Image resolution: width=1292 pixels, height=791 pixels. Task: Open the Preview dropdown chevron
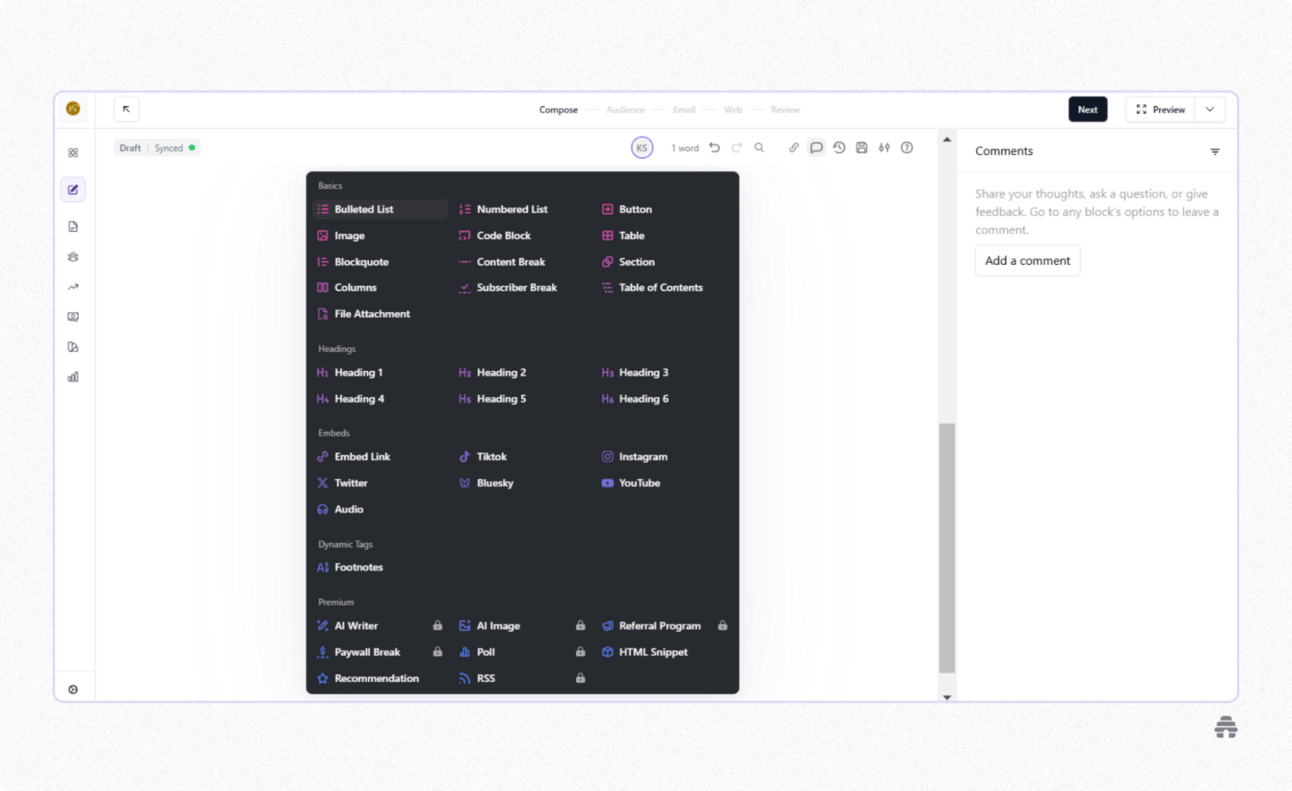[1210, 109]
